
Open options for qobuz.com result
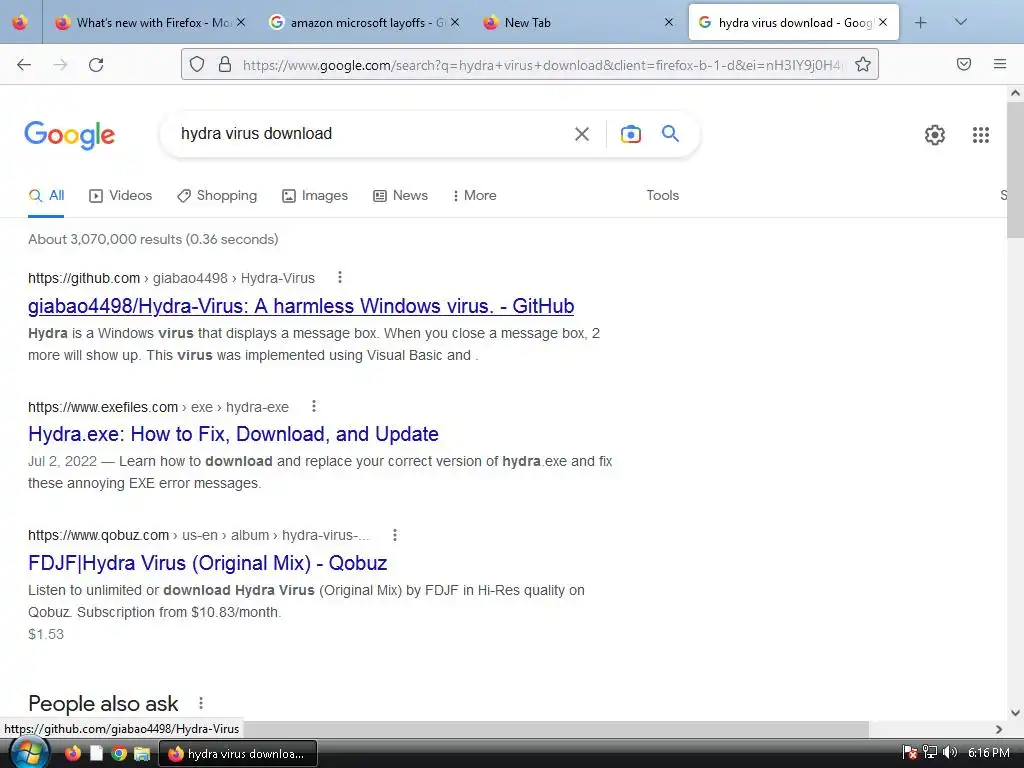coord(395,535)
